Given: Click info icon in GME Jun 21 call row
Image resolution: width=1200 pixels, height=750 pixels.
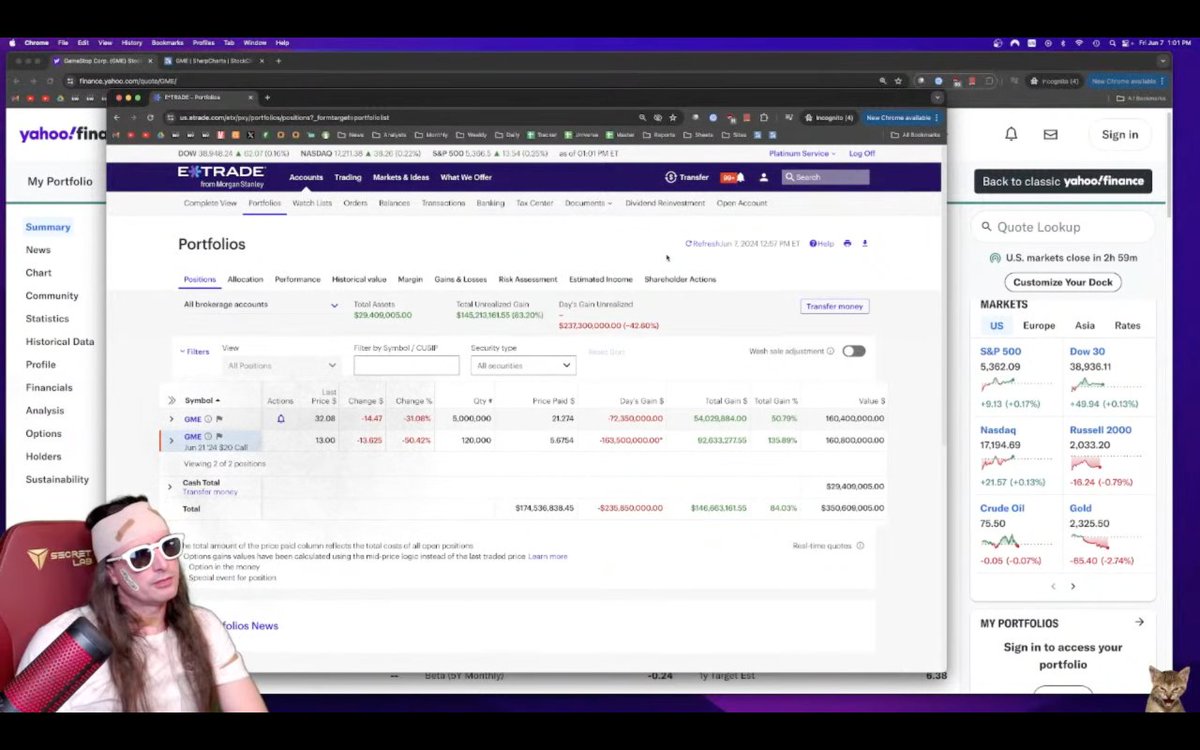Looking at the screenshot, I should [x=208, y=436].
